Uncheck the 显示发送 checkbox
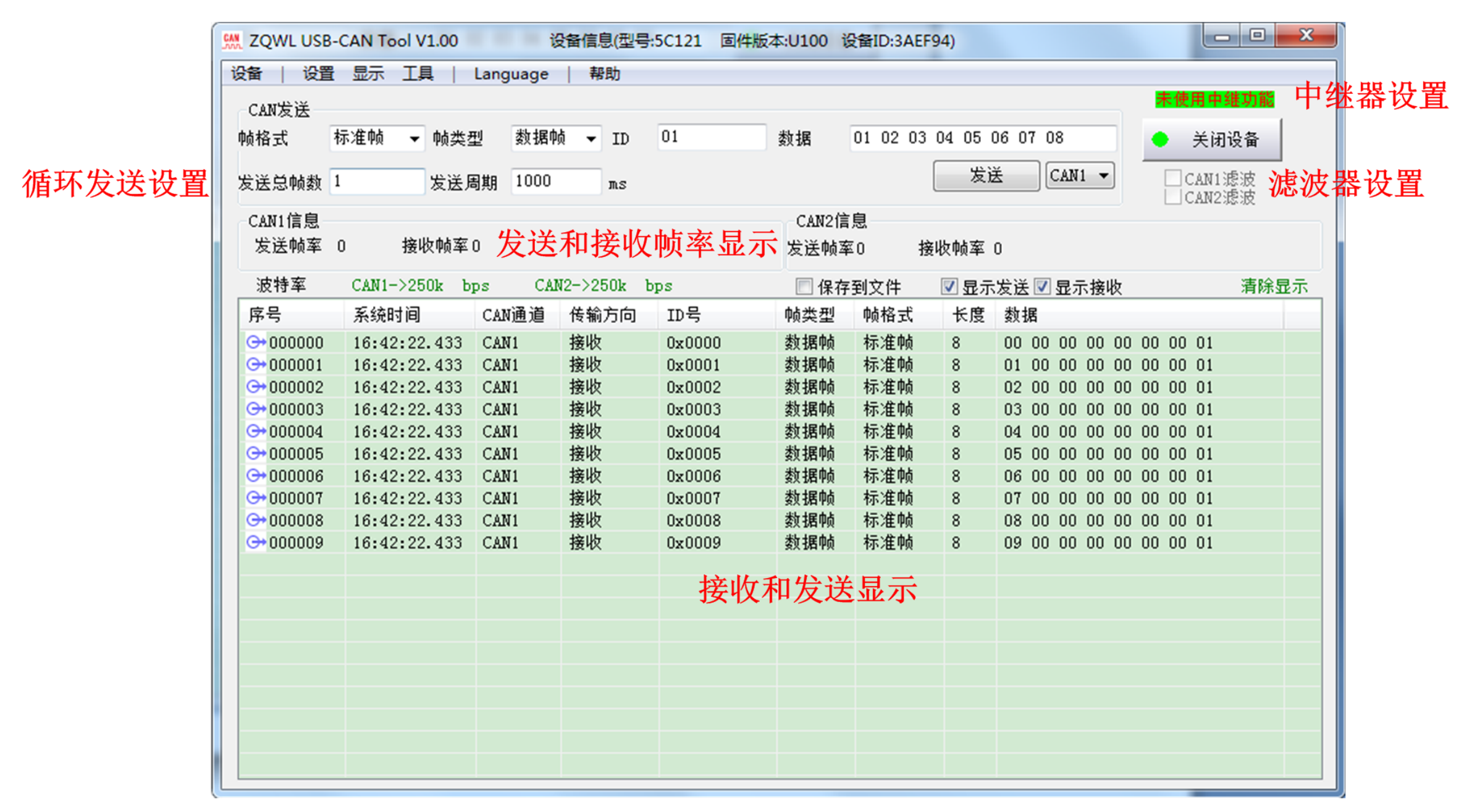The image size is (1472, 812). pyautogui.click(x=949, y=287)
